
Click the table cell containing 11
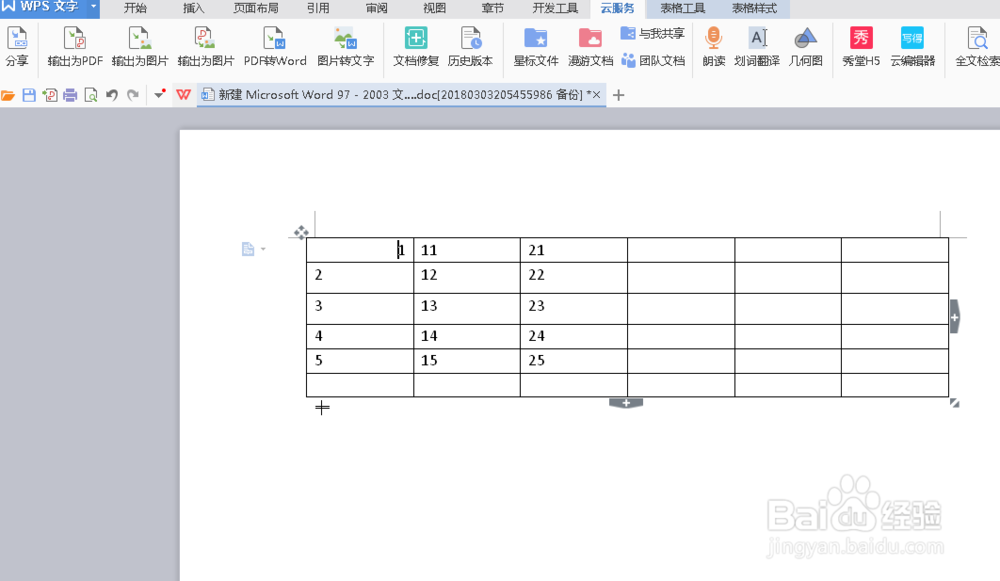coord(467,250)
